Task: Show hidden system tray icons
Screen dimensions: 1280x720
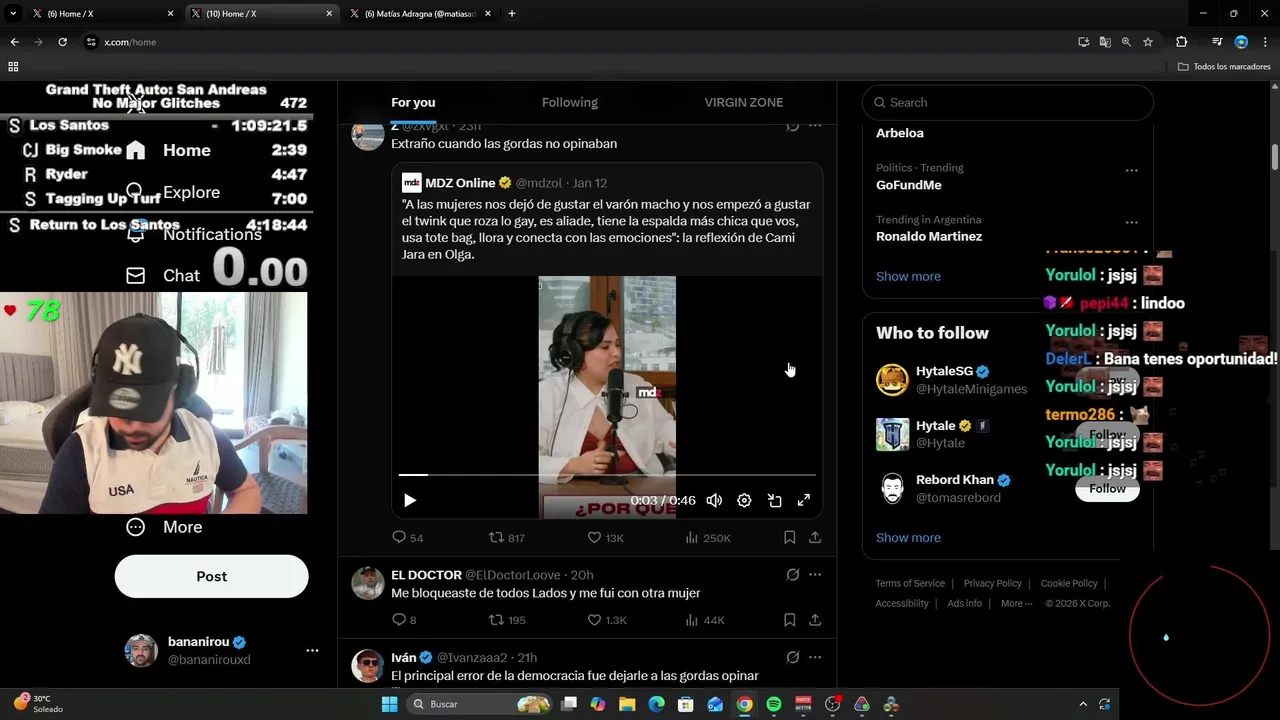Action: pos(1083,704)
